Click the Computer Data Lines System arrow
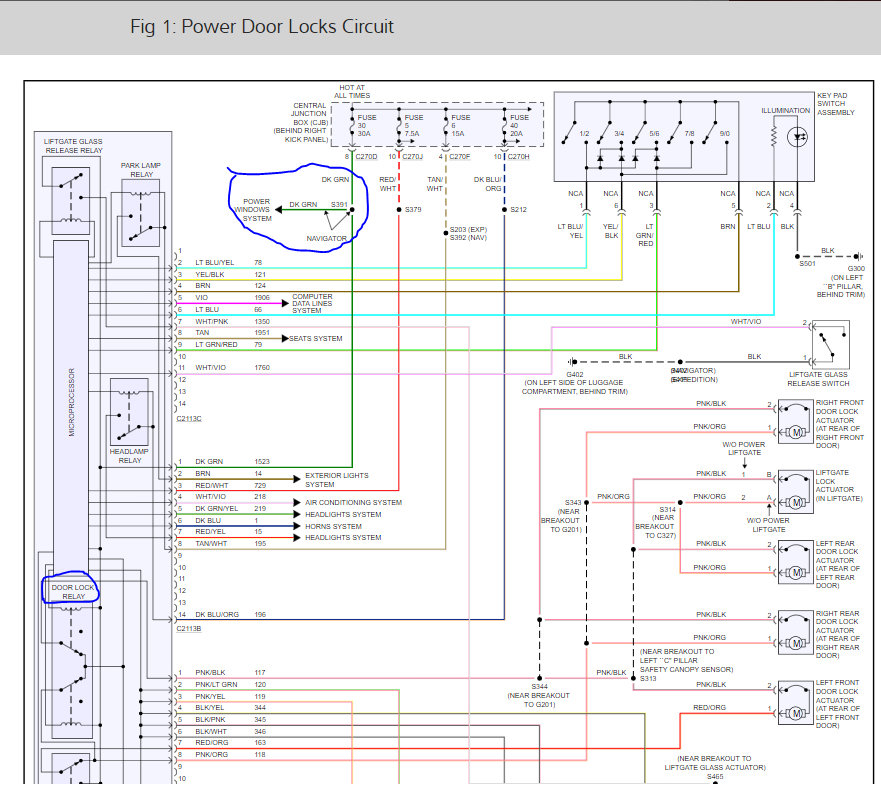Screen dimensions: 881x786 [x=285, y=303]
